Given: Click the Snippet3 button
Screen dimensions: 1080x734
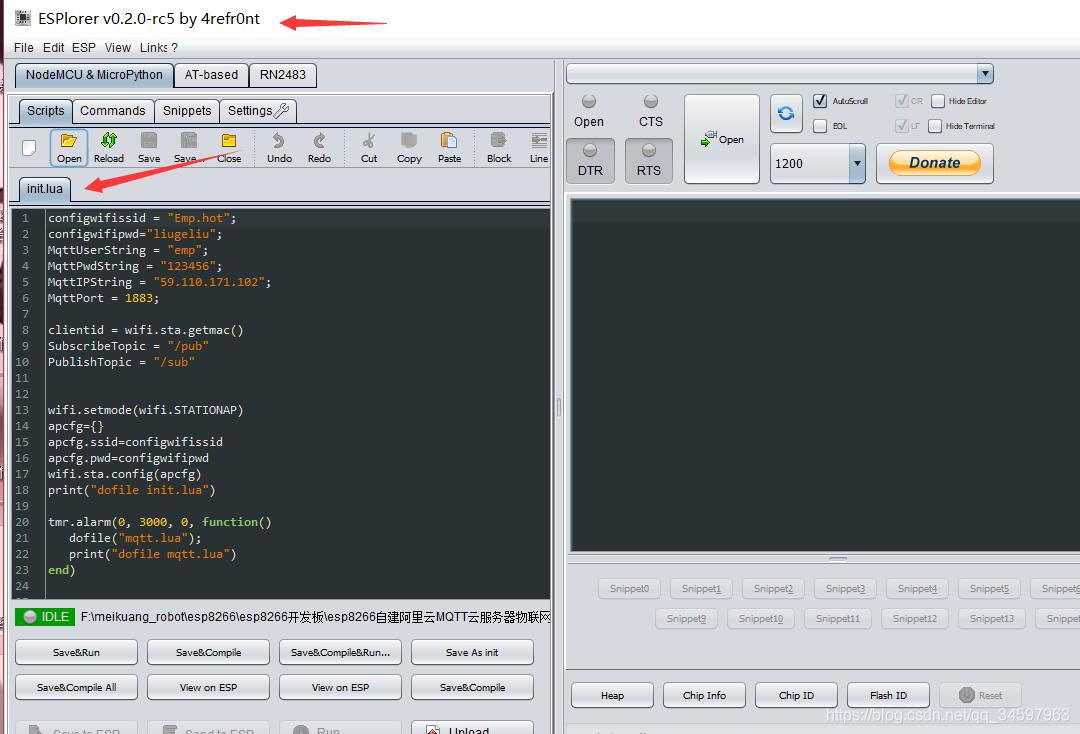Looking at the screenshot, I should 845,589.
